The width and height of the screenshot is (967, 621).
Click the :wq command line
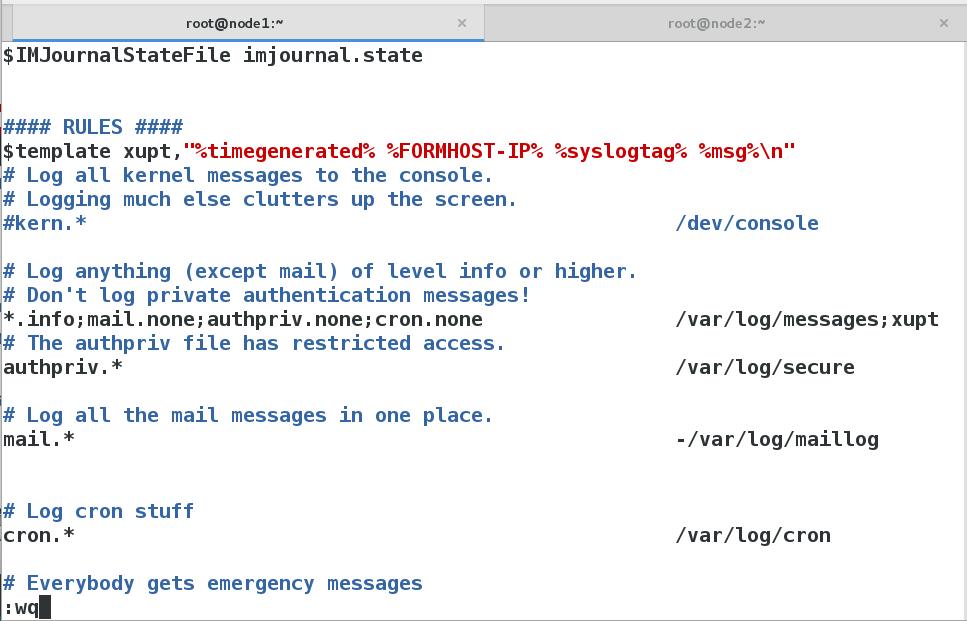[x=21, y=608]
